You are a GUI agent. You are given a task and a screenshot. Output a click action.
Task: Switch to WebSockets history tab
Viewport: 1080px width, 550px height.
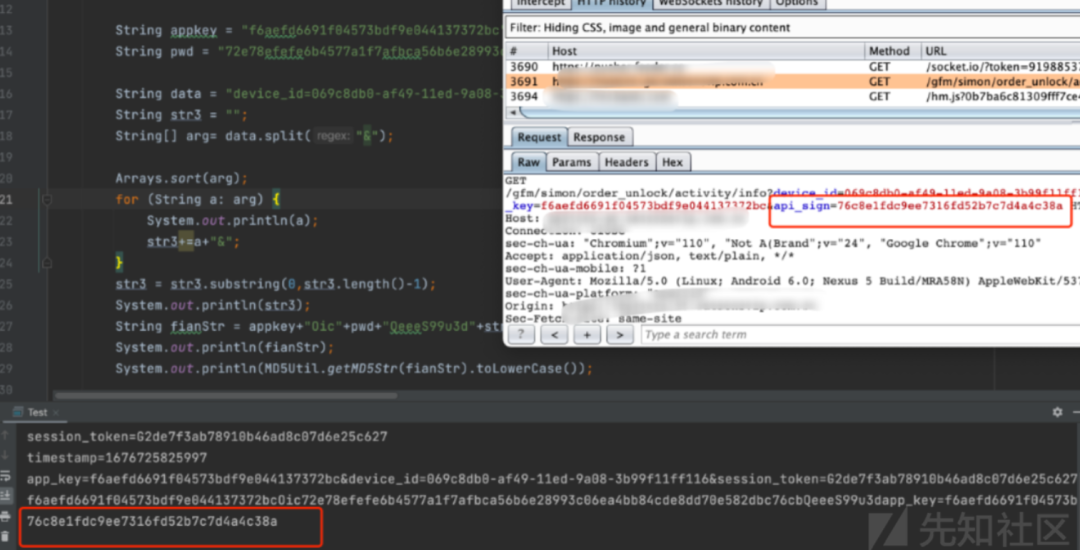710,3
